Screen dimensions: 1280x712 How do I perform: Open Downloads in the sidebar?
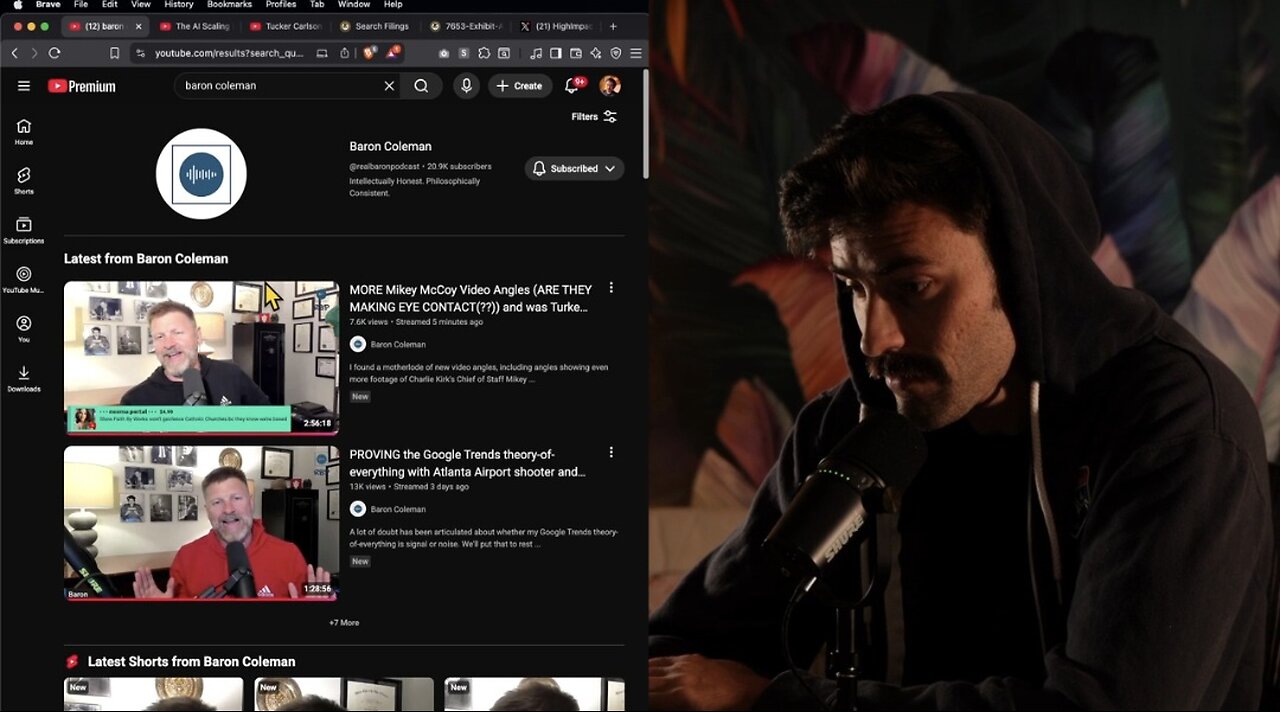(x=24, y=378)
